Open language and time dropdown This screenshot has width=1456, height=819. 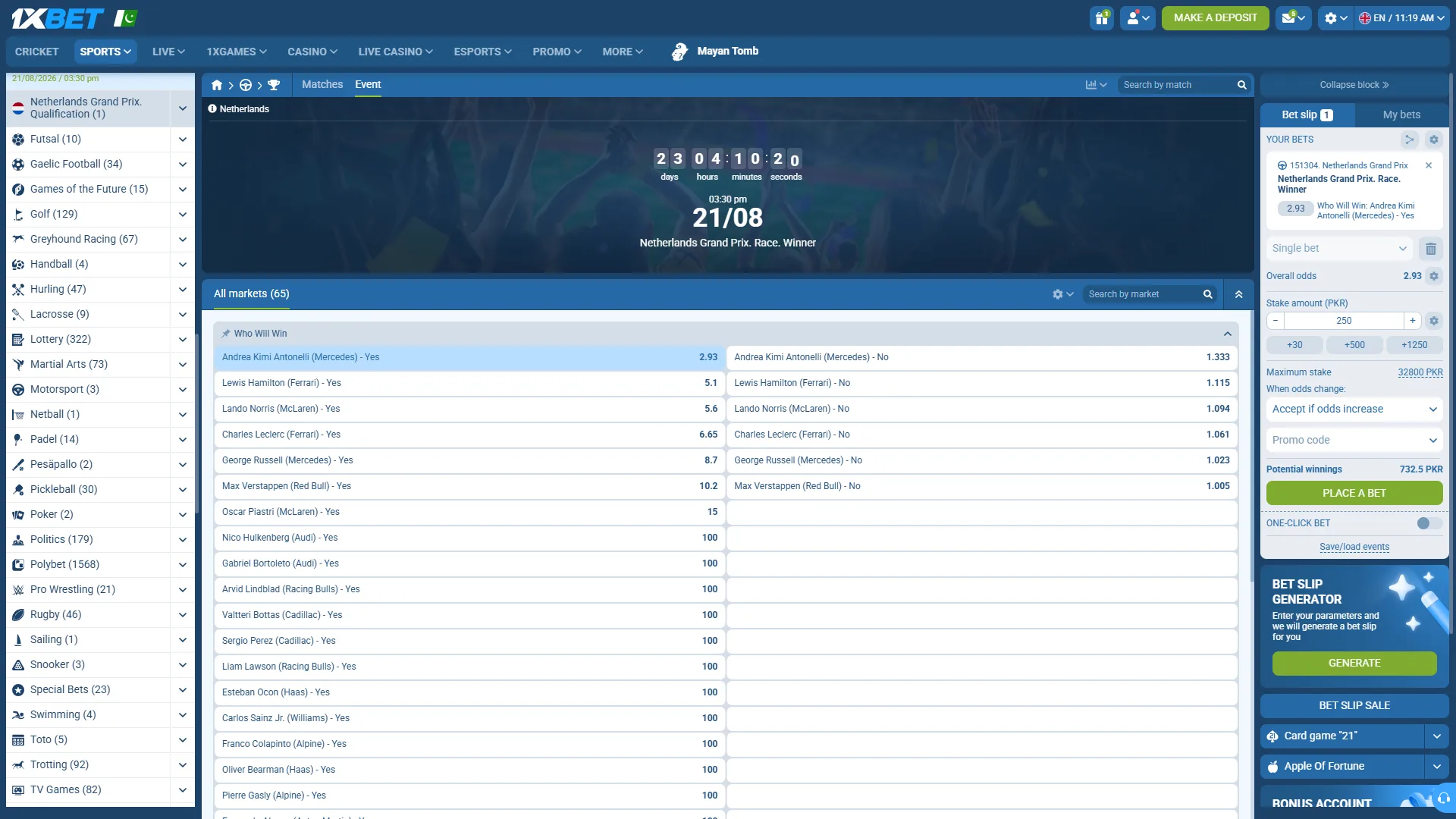[x=1401, y=18]
